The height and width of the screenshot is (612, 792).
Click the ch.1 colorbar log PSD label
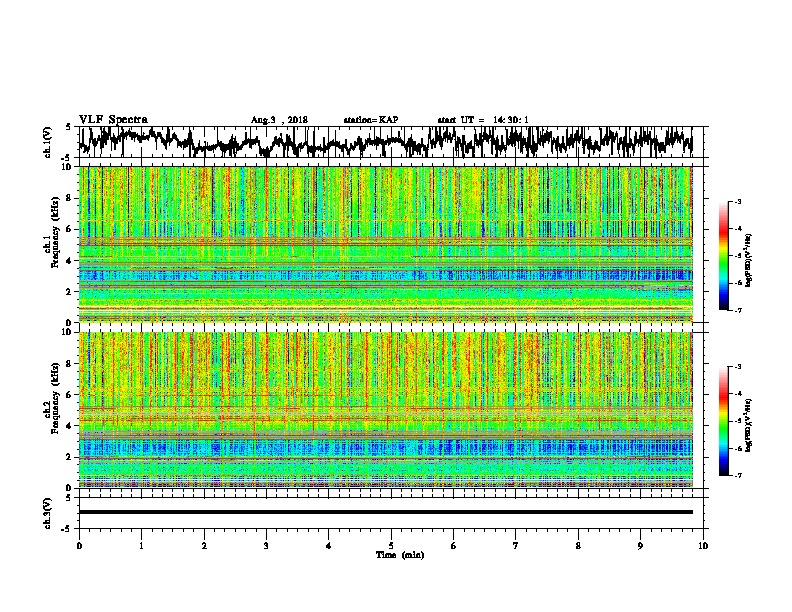coord(748,260)
